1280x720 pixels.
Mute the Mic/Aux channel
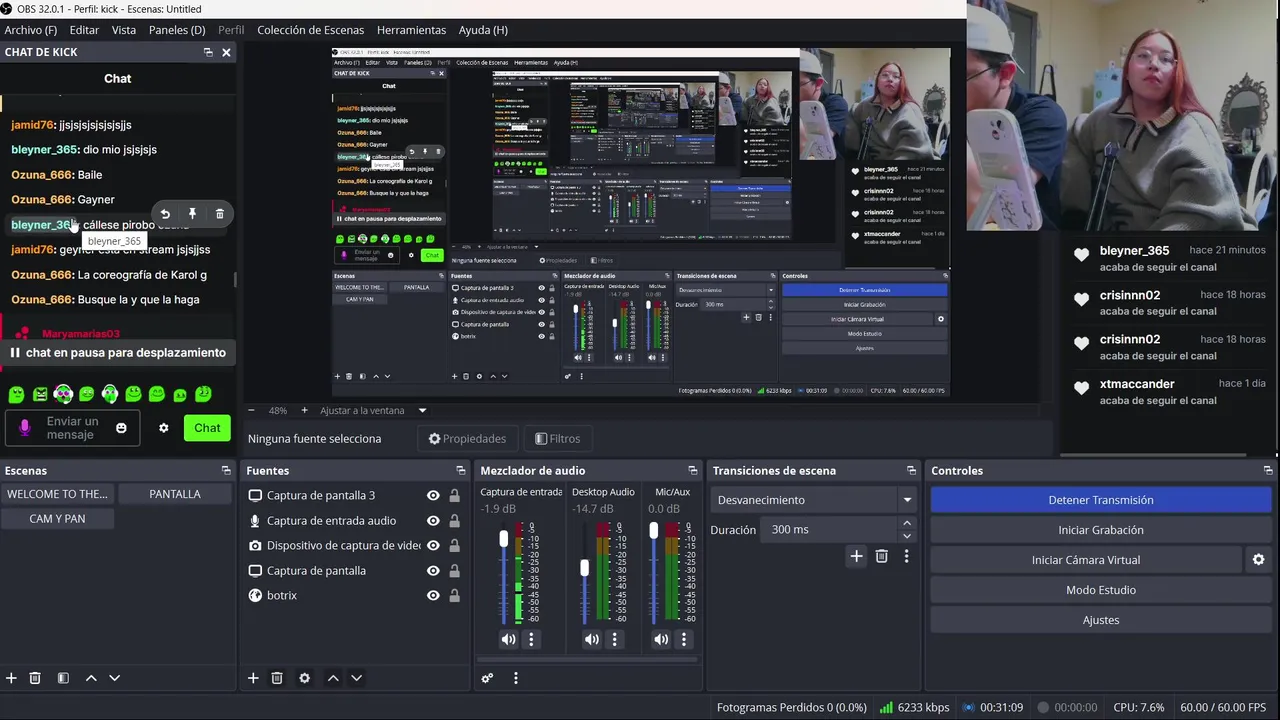(x=661, y=639)
